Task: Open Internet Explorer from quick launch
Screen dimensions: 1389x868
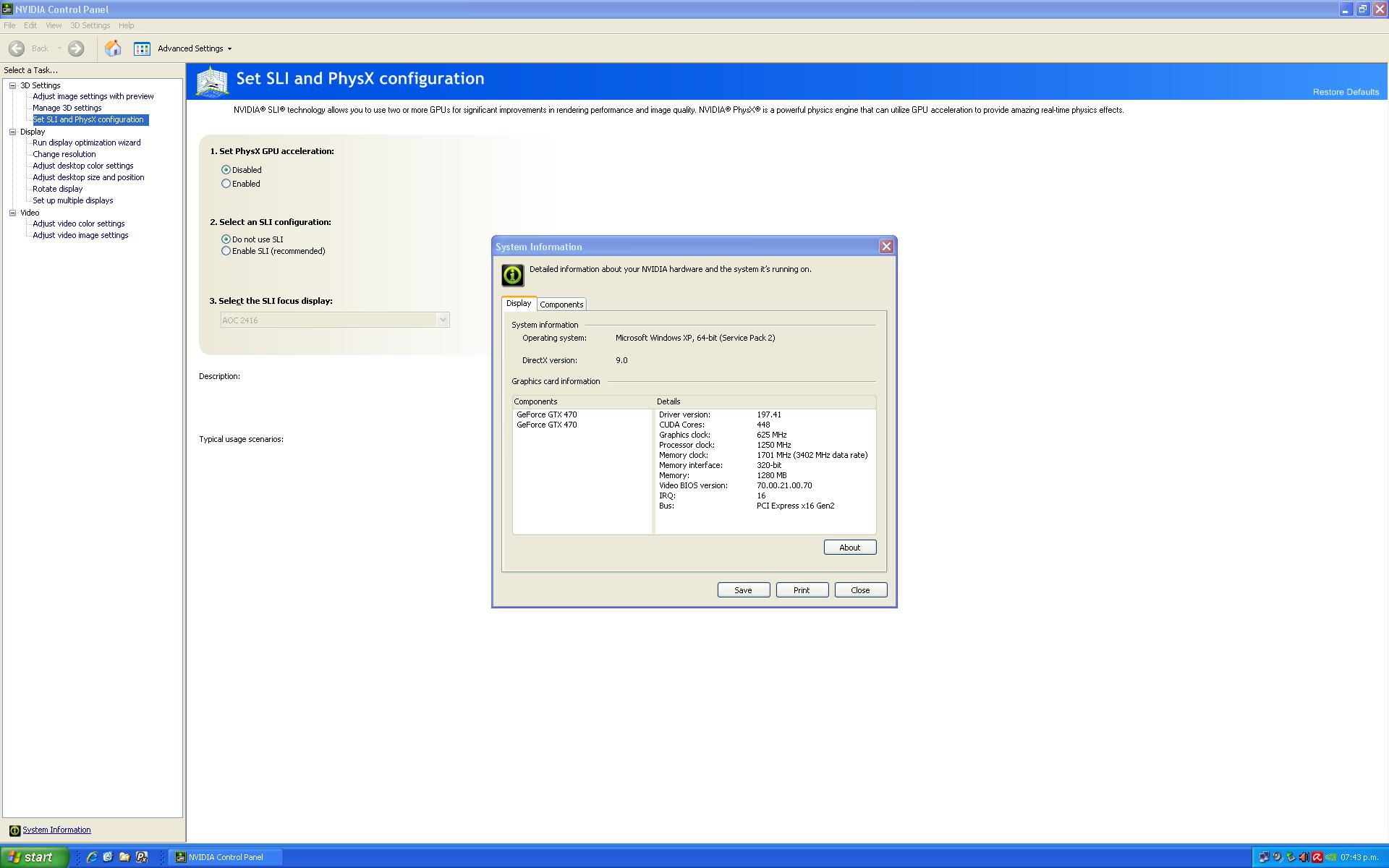Action: [x=92, y=857]
